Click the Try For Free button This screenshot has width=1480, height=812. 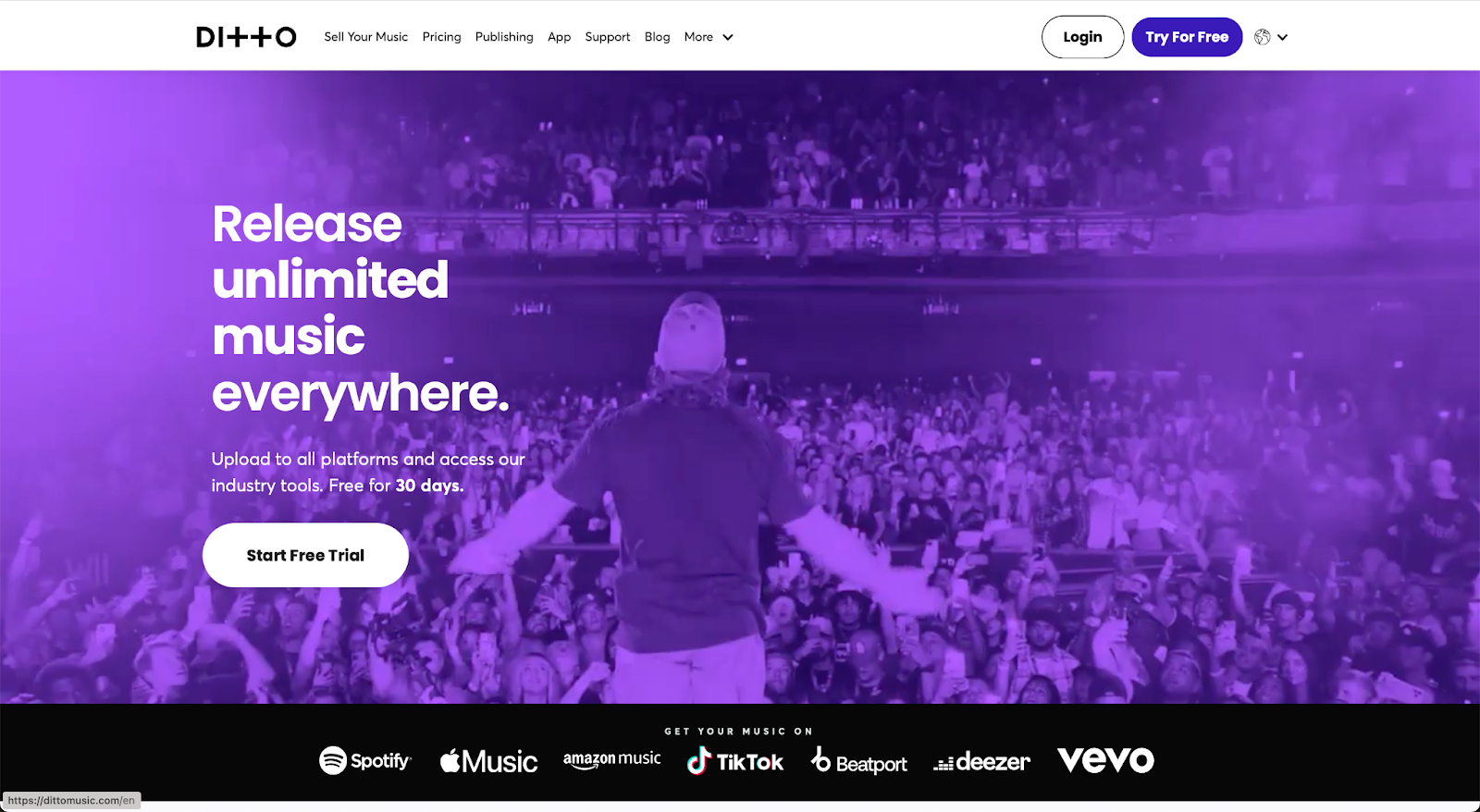pos(1187,37)
